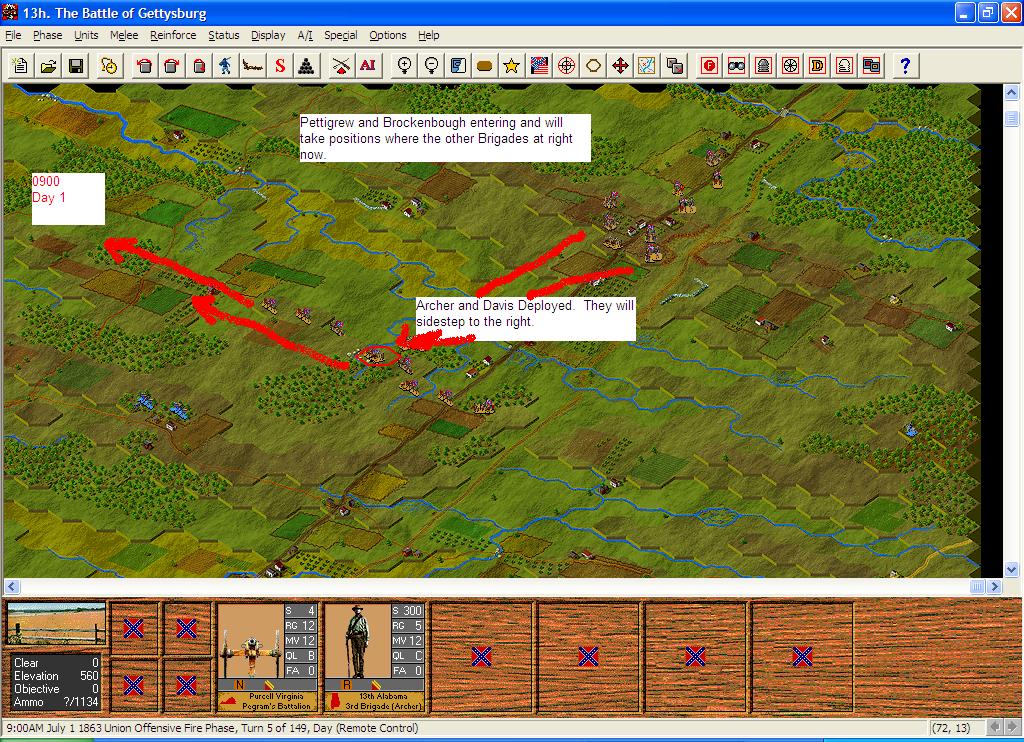The height and width of the screenshot is (742, 1024).
Task: Click the American flag toolbar icon
Action: point(539,65)
